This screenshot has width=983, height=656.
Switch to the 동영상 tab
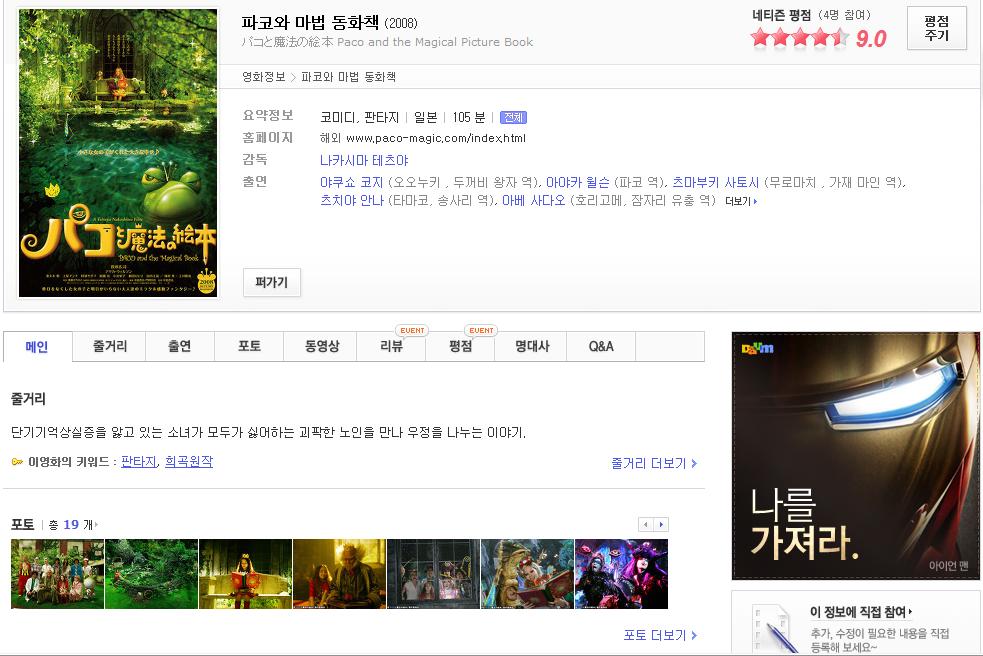tap(321, 347)
